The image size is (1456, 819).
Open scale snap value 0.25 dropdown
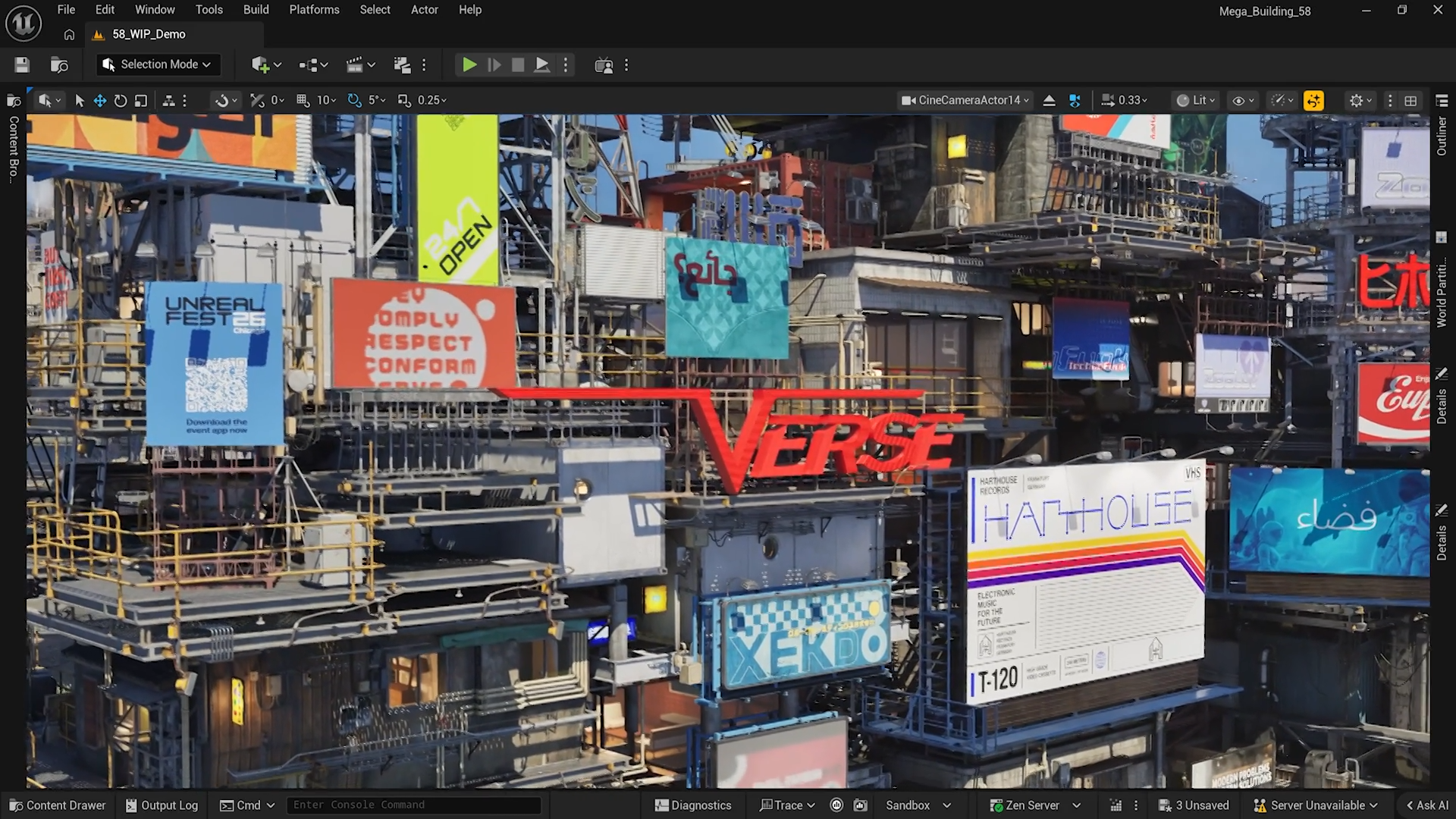click(x=431, y=100)
